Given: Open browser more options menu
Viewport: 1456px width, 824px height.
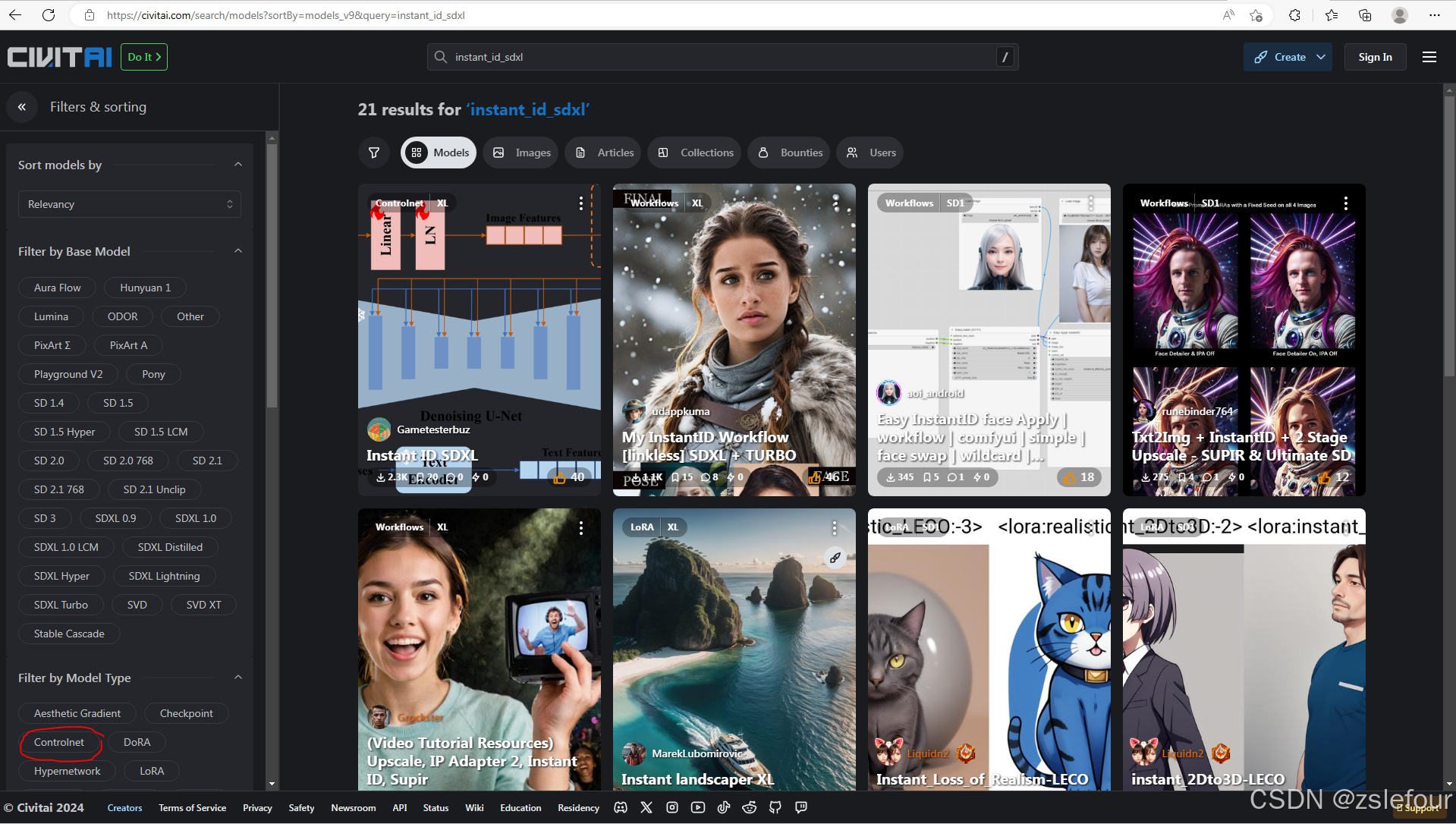Looking at the screenshot, I should click(x=1434, y=15).
